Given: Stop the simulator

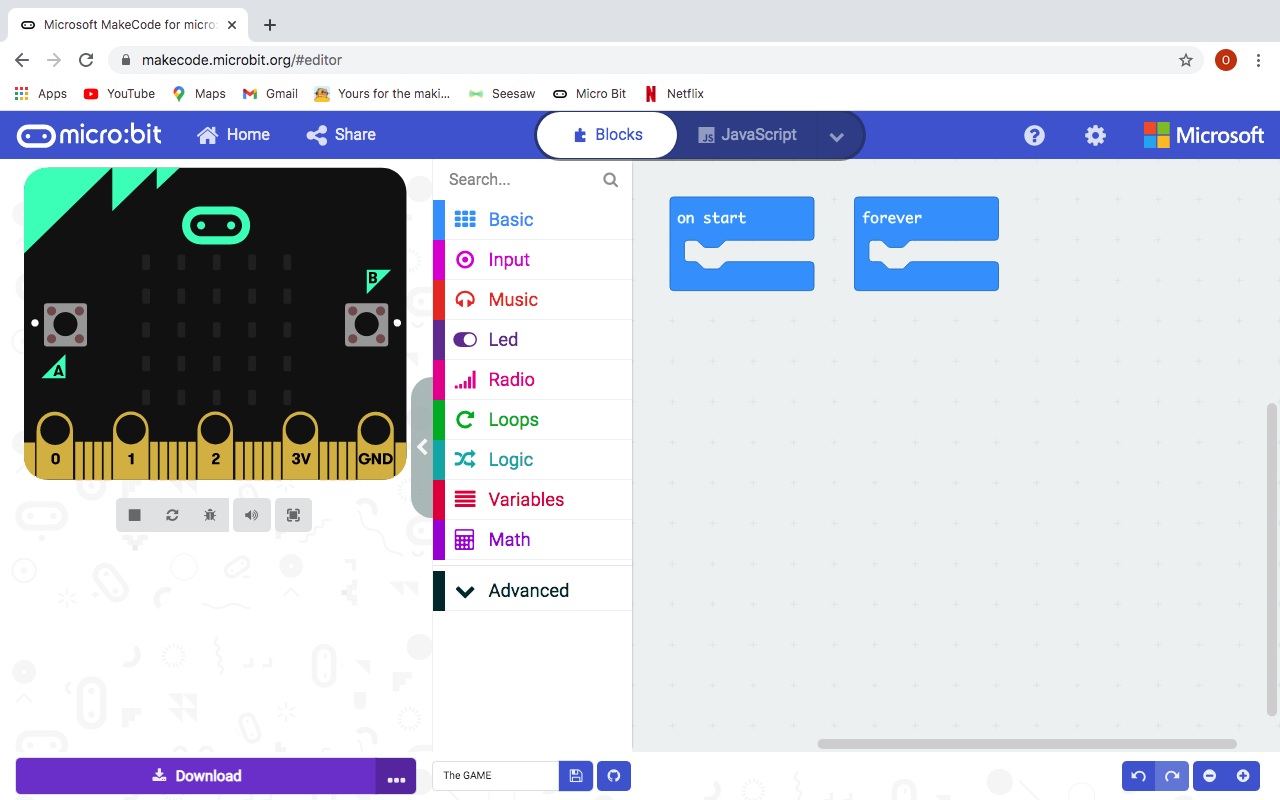Looking at the screenshot, I should [135, 515].
